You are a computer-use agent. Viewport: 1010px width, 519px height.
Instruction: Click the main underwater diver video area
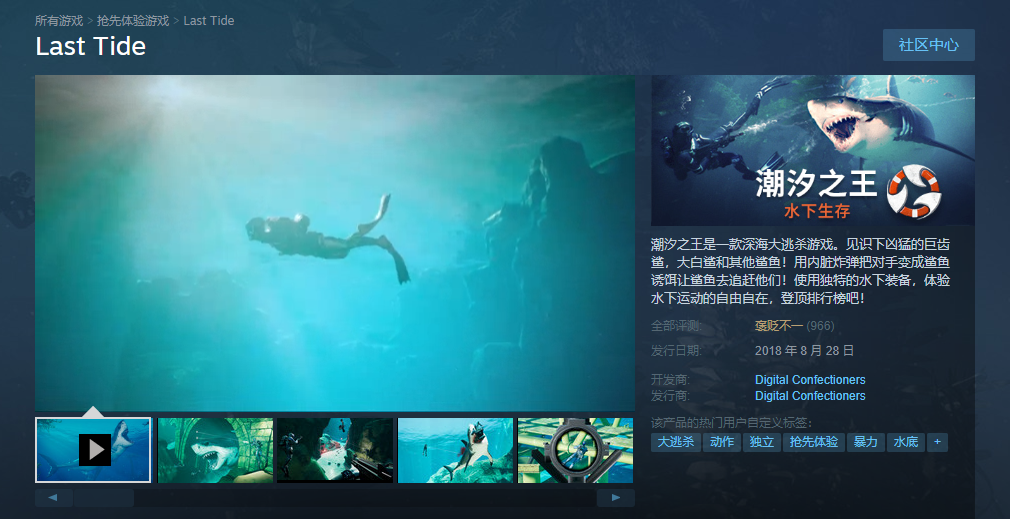pos(335,243)
